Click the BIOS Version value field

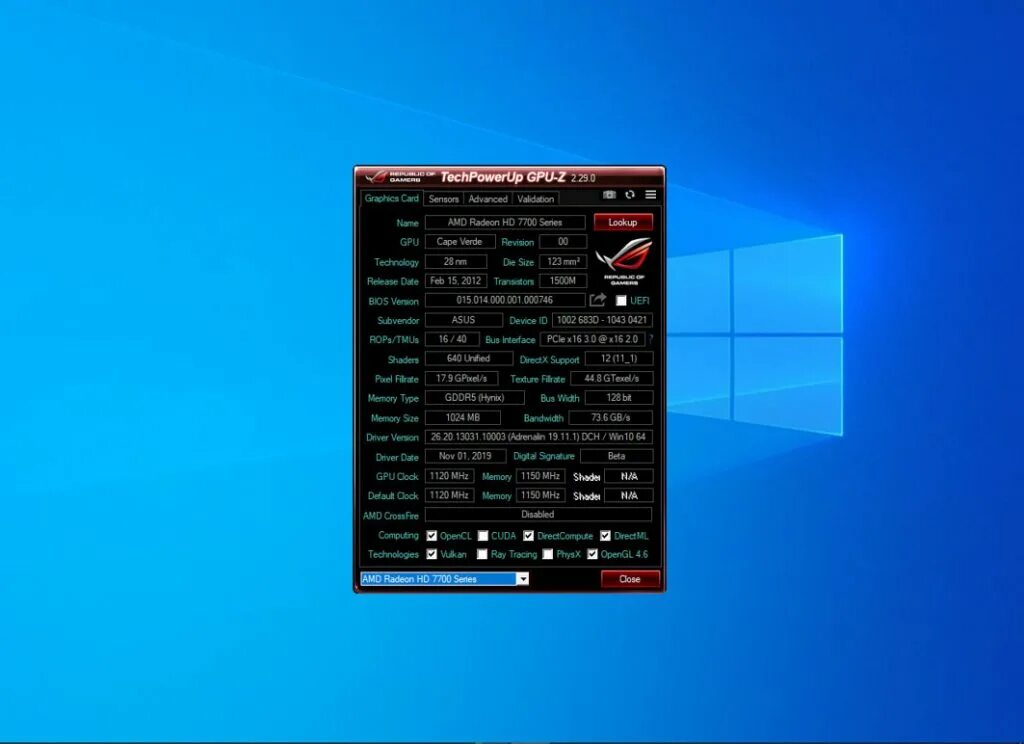[505, 300]
